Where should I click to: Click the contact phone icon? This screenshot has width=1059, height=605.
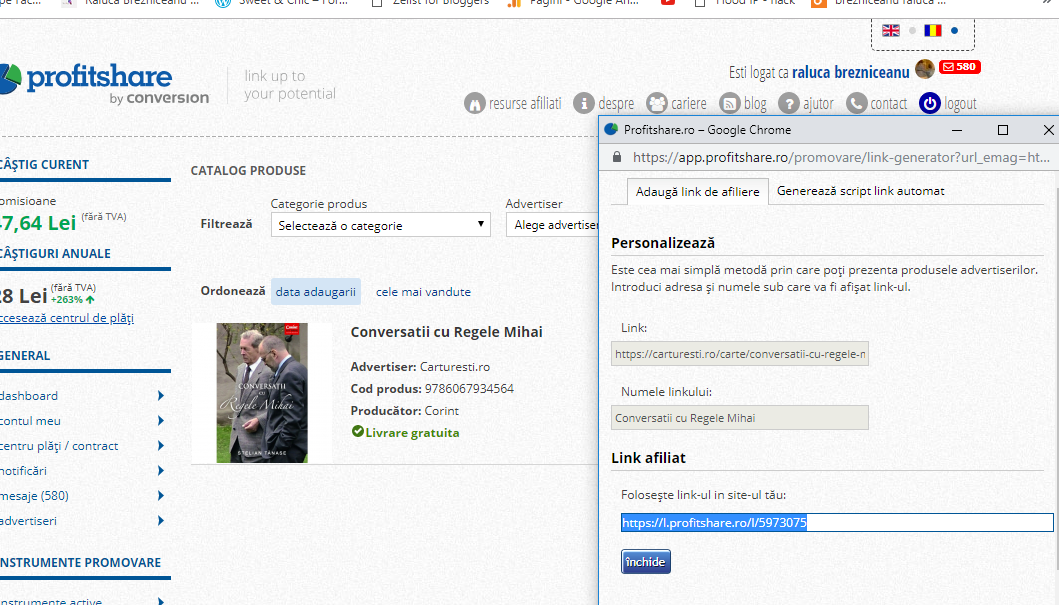tap(856, 103)
